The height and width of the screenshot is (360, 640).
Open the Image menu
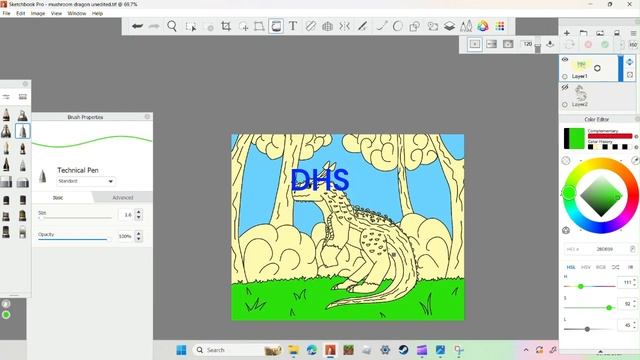tap(38, 13)
